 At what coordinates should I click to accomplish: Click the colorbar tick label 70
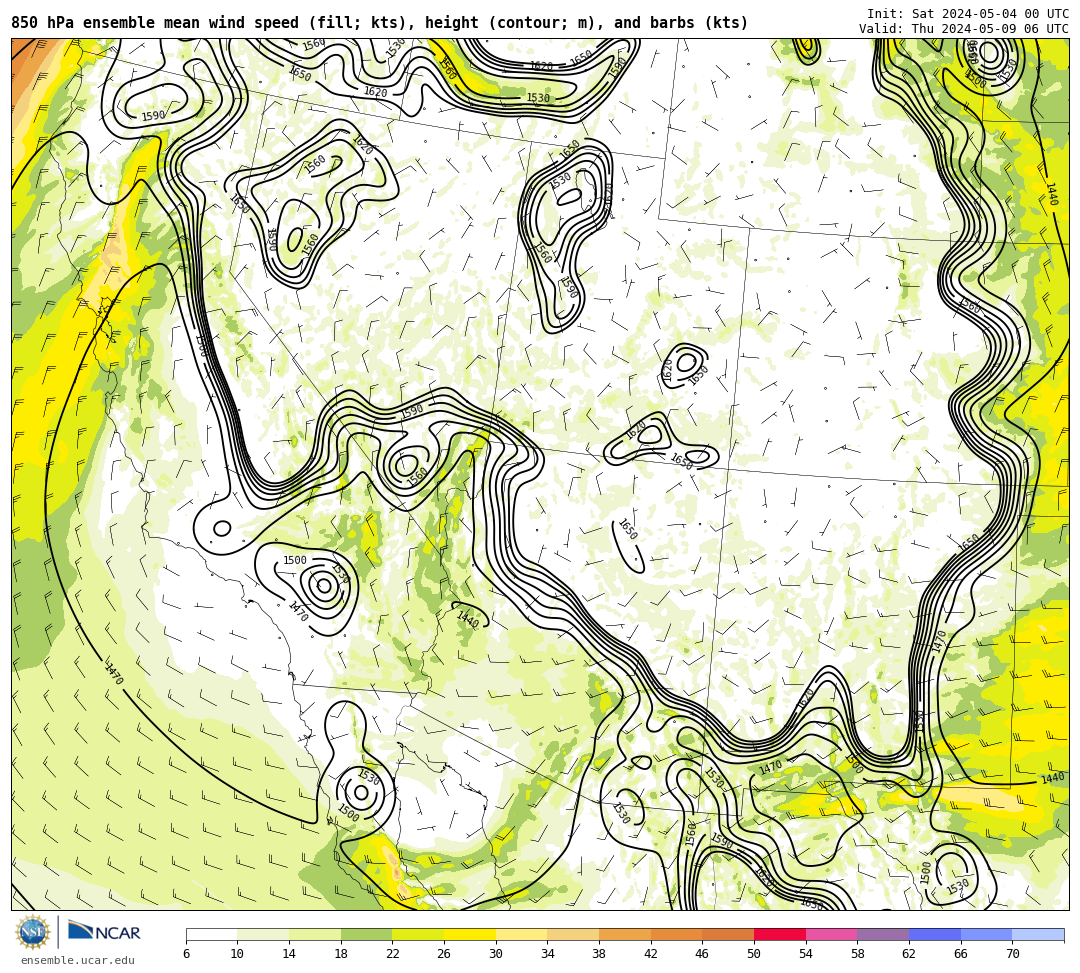point(1012,954)
